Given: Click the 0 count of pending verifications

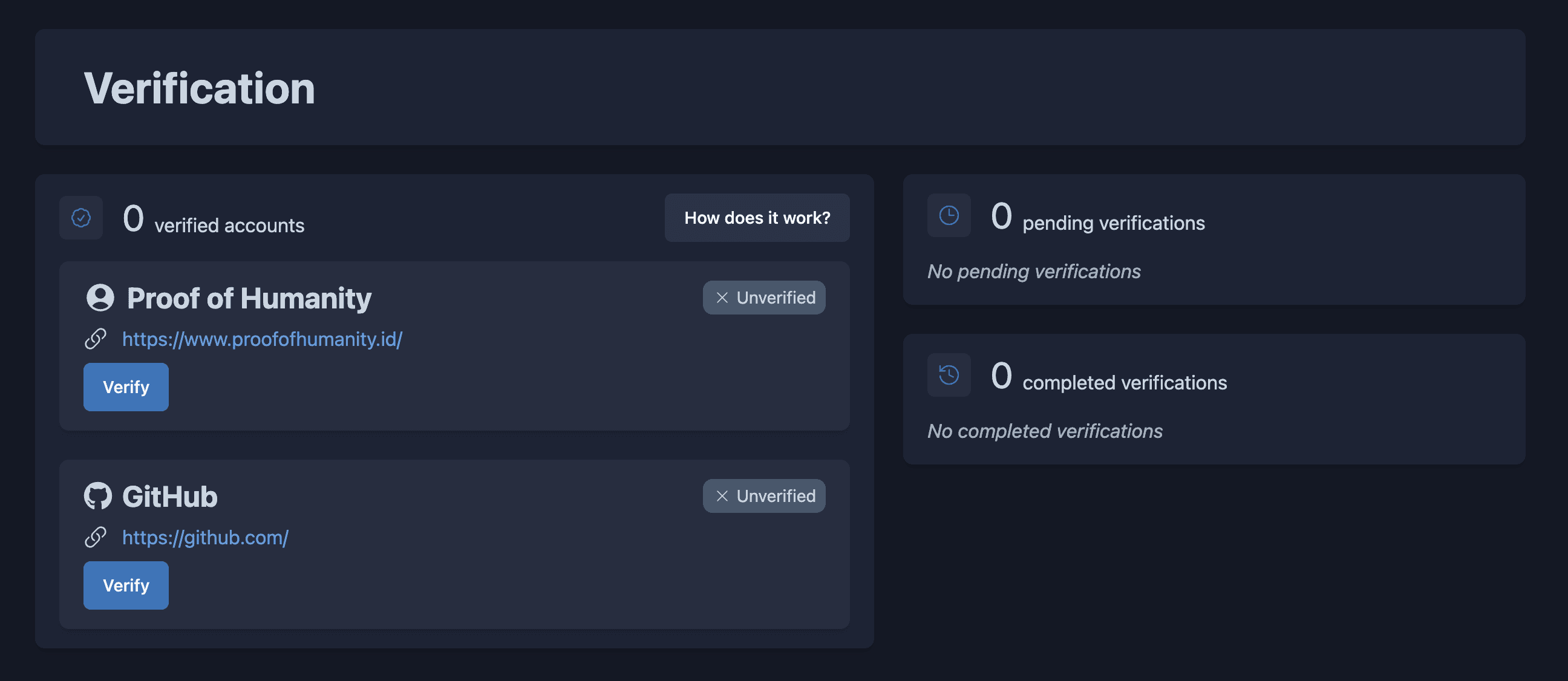Looking at the screenshot, I should tap(1001, 215).
